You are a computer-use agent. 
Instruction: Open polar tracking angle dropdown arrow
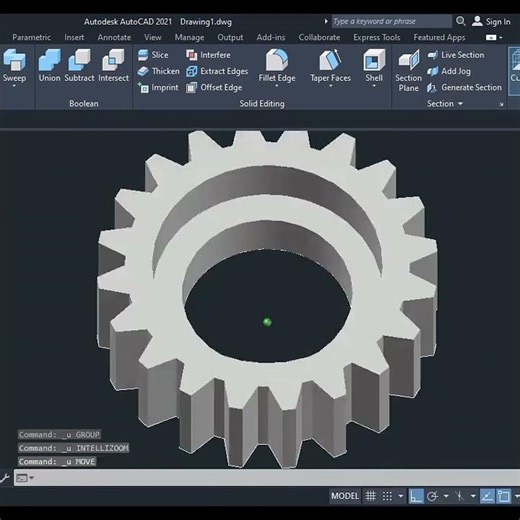click(446, 496)
